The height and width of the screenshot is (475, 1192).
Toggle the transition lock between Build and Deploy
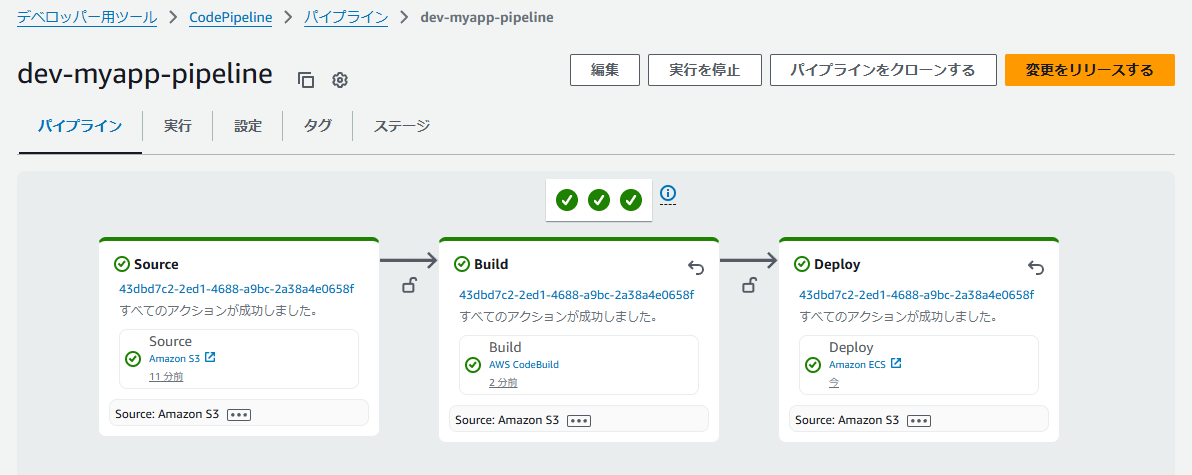(749, 287)
